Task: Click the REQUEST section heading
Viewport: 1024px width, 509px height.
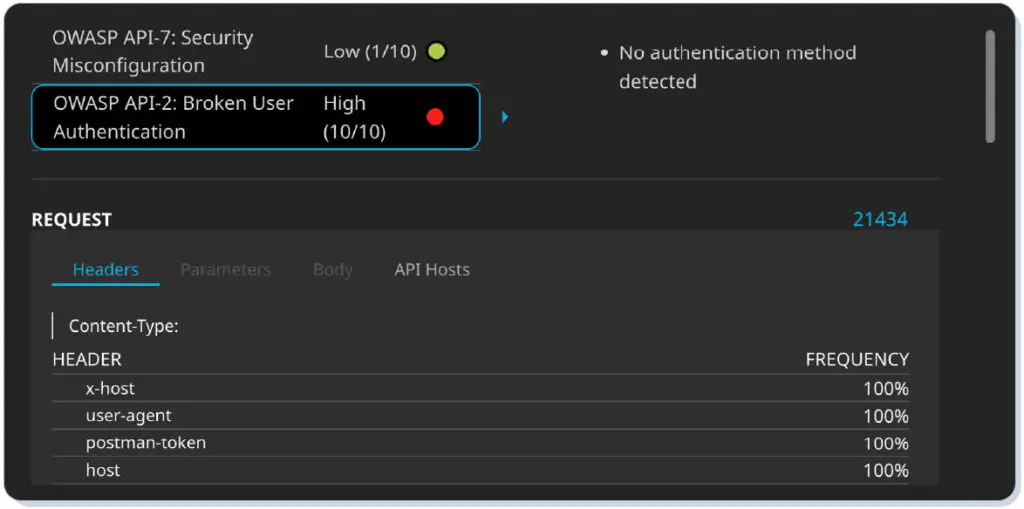Action: coord(72,220)
